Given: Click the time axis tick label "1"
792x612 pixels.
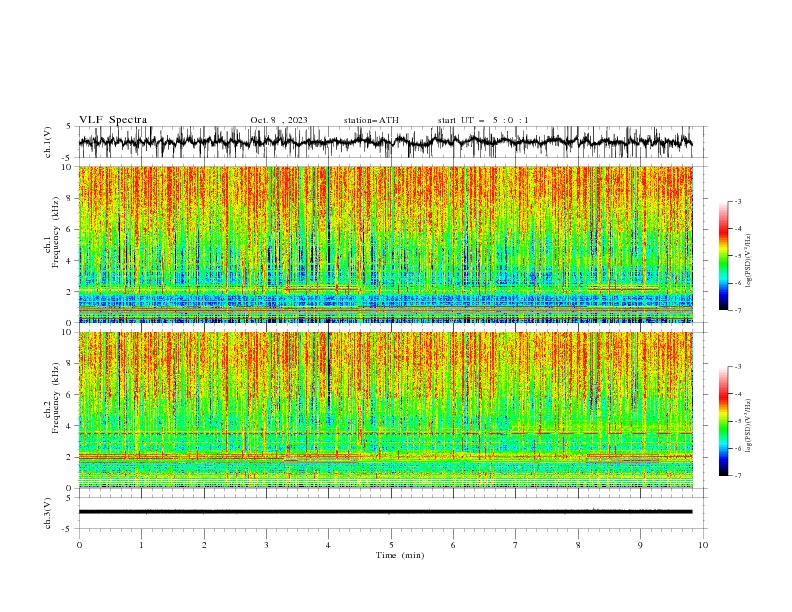Looking at the screenshot, I should 141,545.
